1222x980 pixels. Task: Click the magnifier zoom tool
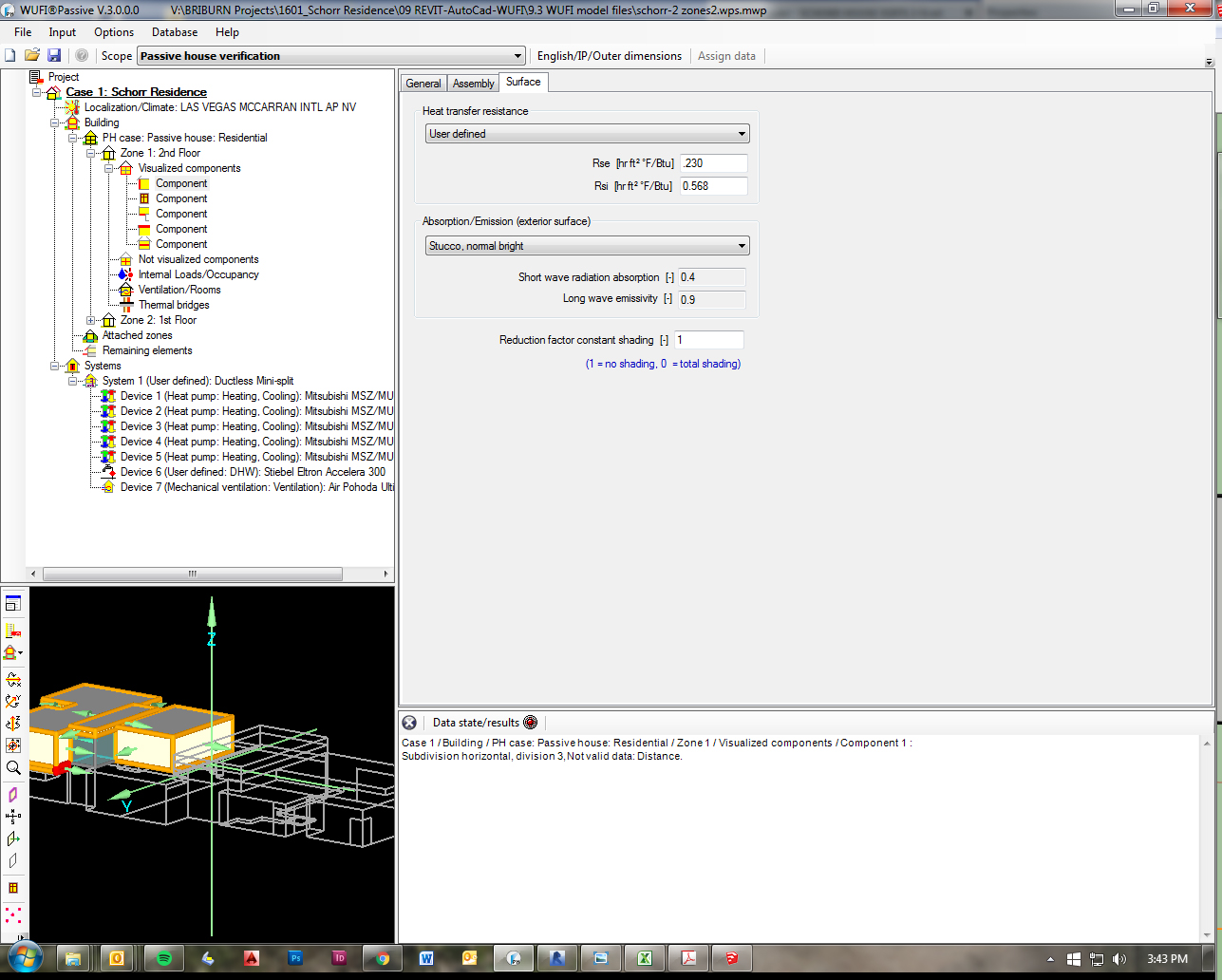tap(13, 768)
